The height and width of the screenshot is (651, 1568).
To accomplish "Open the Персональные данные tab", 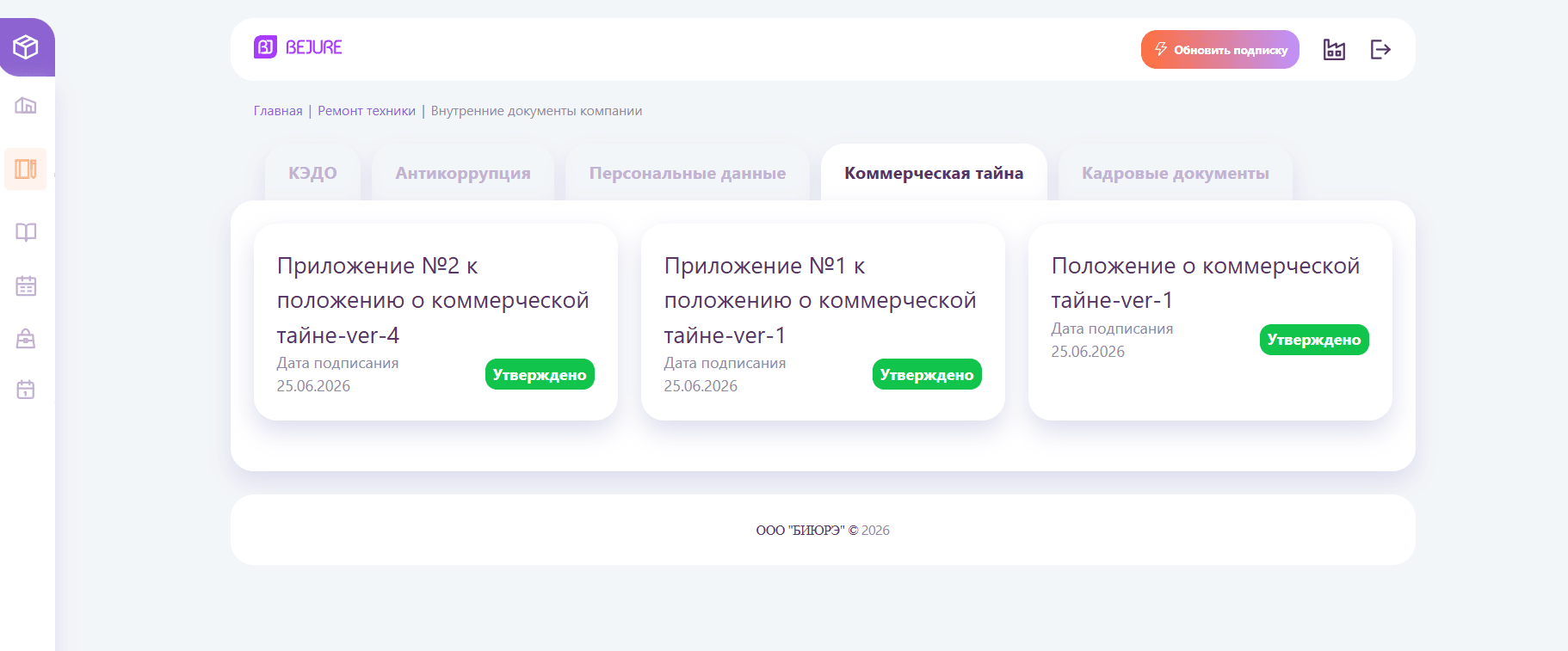I will tap(688, 173).
